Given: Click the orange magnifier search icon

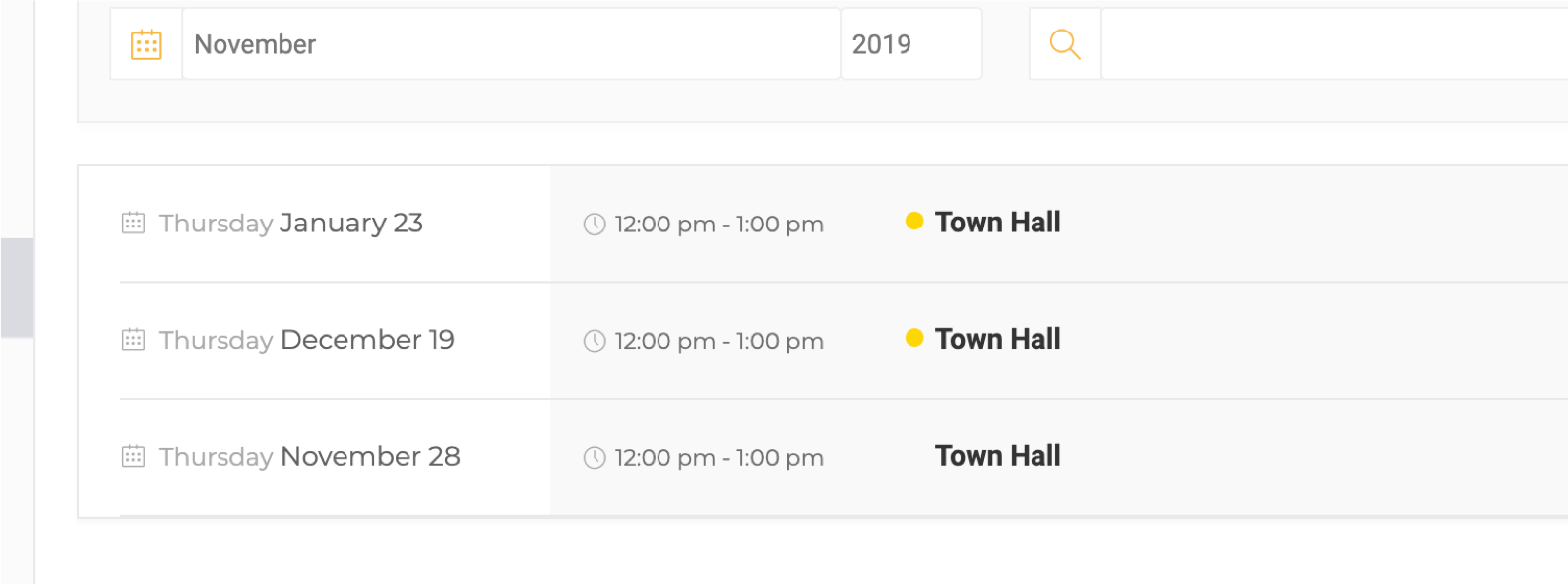Looking at the screenshot, I should tap(1065, 44).
